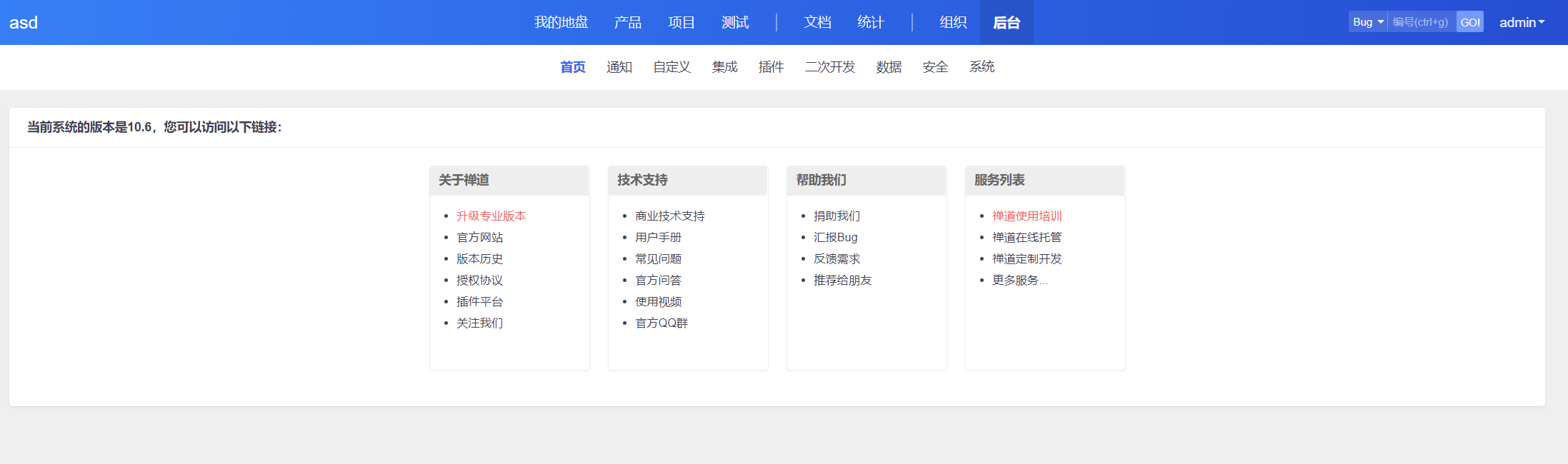Open the 项目 menu
This screenshot has width=1568, height=464.
click(x=681, y=22)
